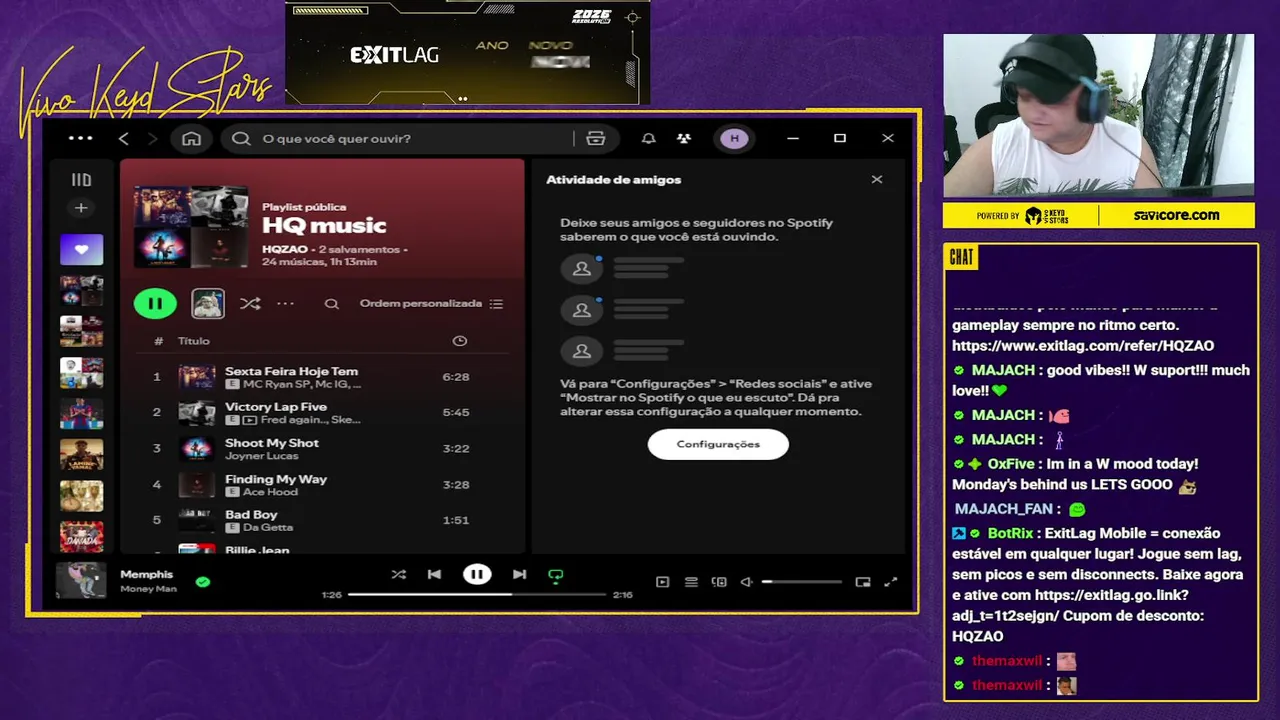Mute volume with the speaker icon

click(x=746, y=582)
